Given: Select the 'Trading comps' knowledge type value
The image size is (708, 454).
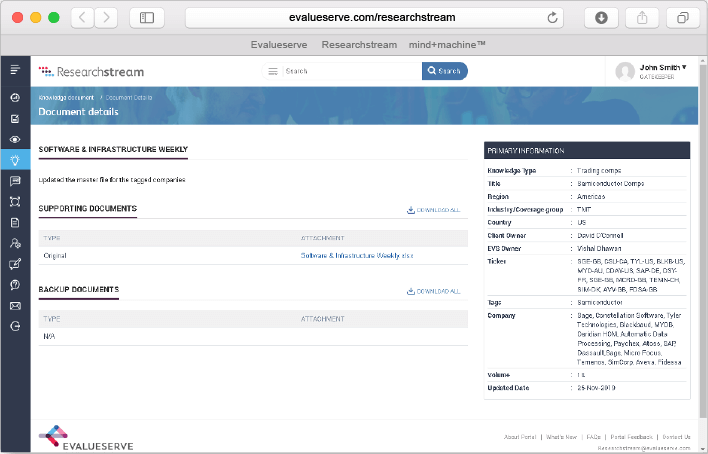Looking at the screenshot, I should point(599,171).
